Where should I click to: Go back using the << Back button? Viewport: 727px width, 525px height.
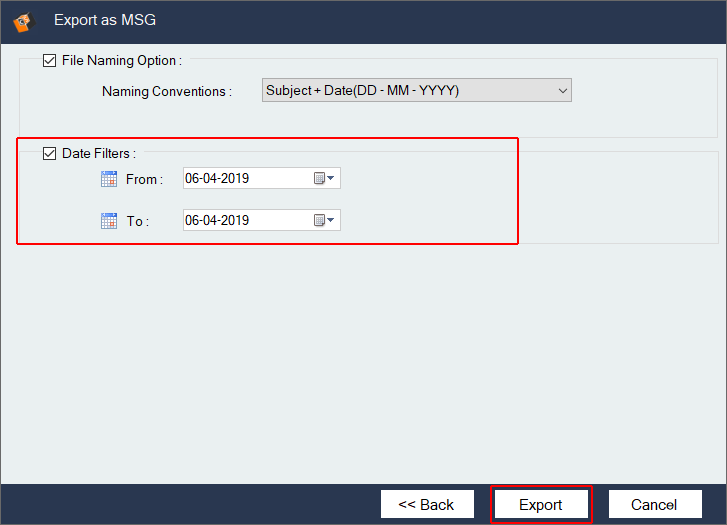coord(426,505)
